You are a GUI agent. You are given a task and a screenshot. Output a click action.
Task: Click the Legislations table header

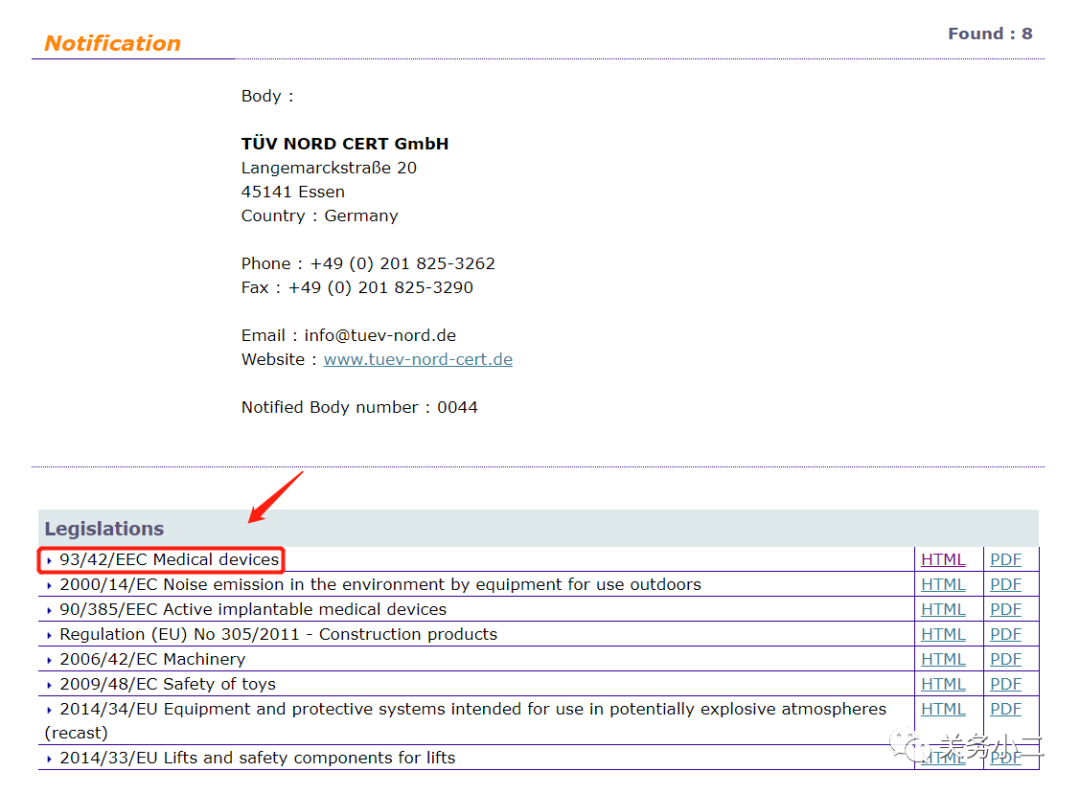(538, 528)
